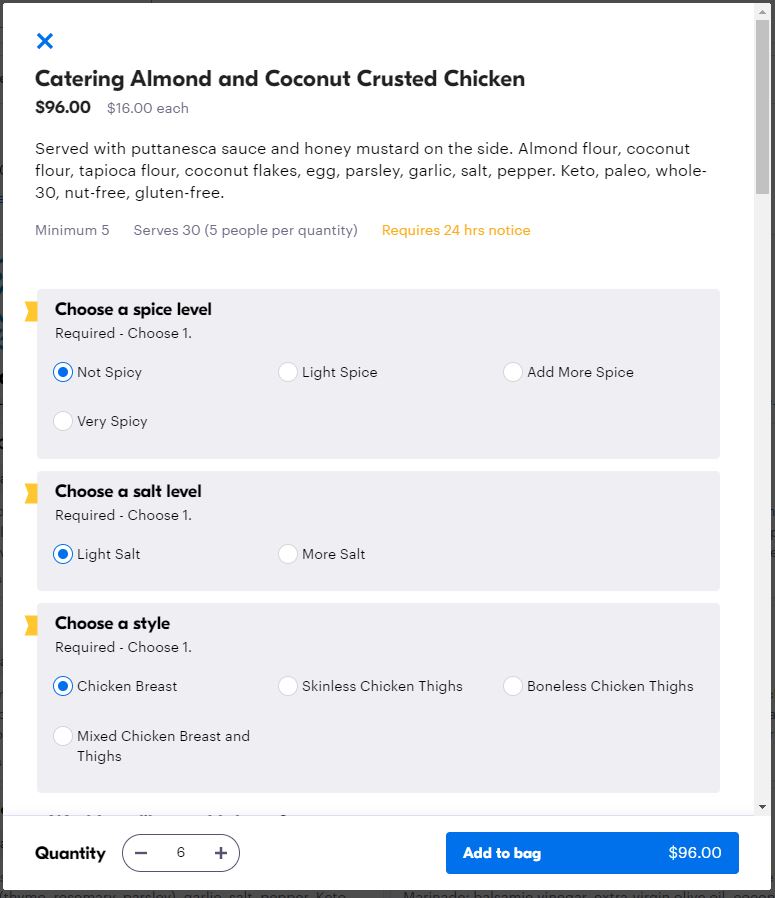Choose Light Spice option
Image resolution: width=775 pixels, height=898 pixels.
[288, 372]
